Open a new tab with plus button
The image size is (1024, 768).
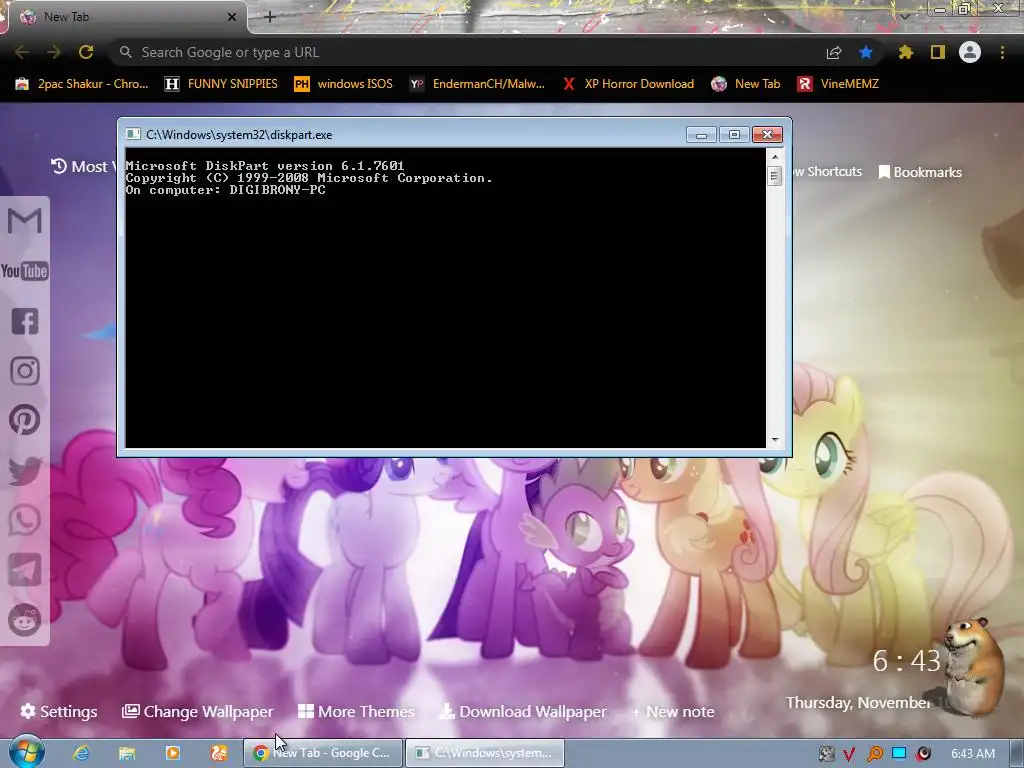270,17
